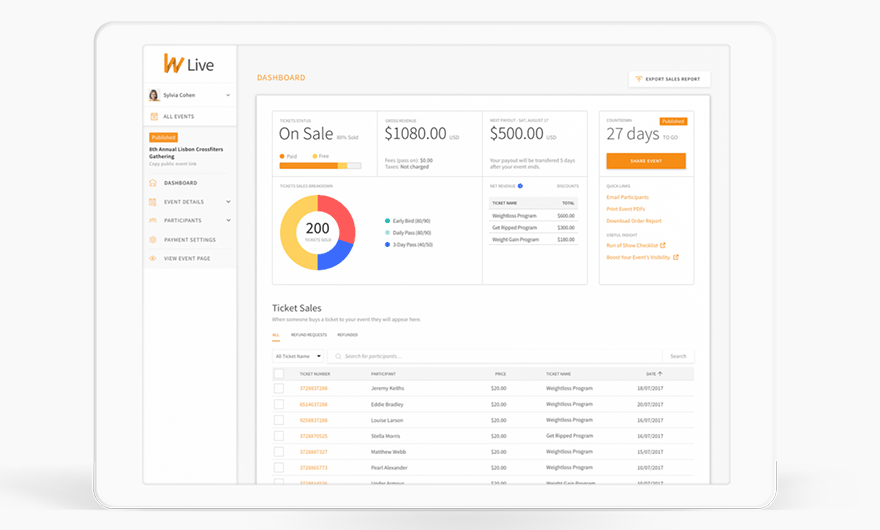Check the box for Jeremy Keiths' ticket
The image size is (880, 530).
click(279, 388)
